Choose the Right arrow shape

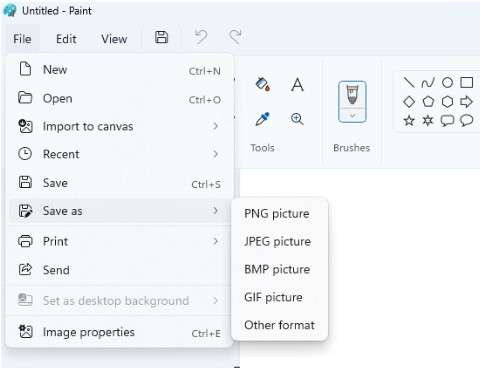pos(466,101)
